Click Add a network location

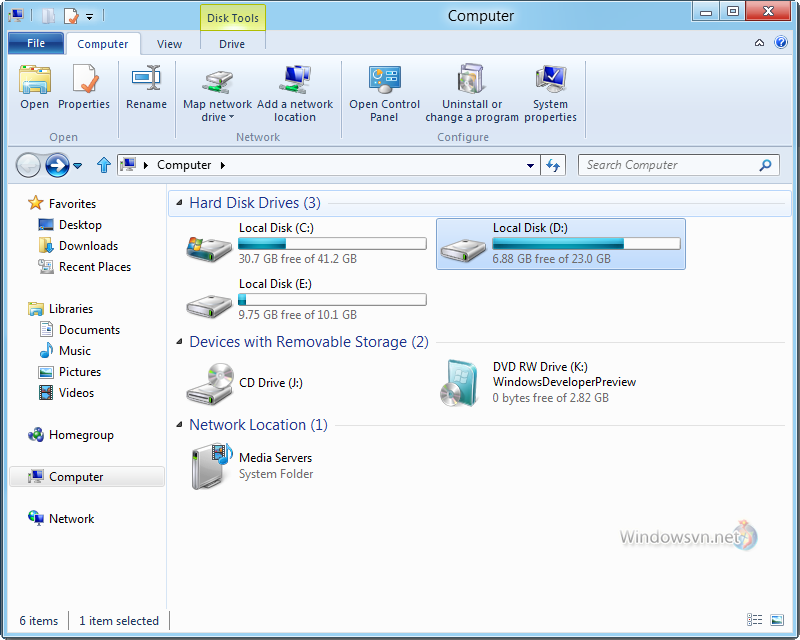pos(295,94)
